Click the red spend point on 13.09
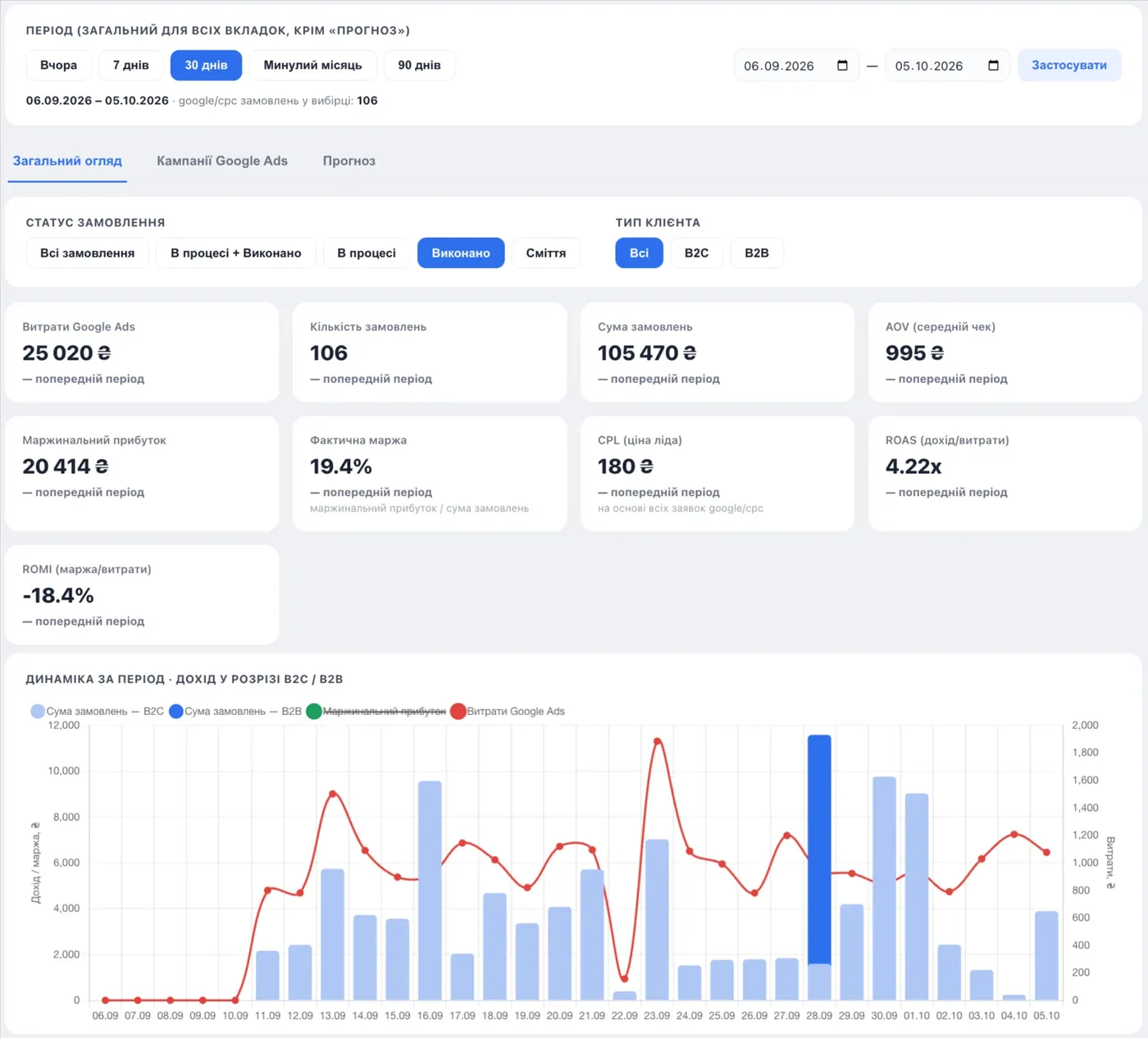Screen dimensions: 1148x1038 coord(332,794)
